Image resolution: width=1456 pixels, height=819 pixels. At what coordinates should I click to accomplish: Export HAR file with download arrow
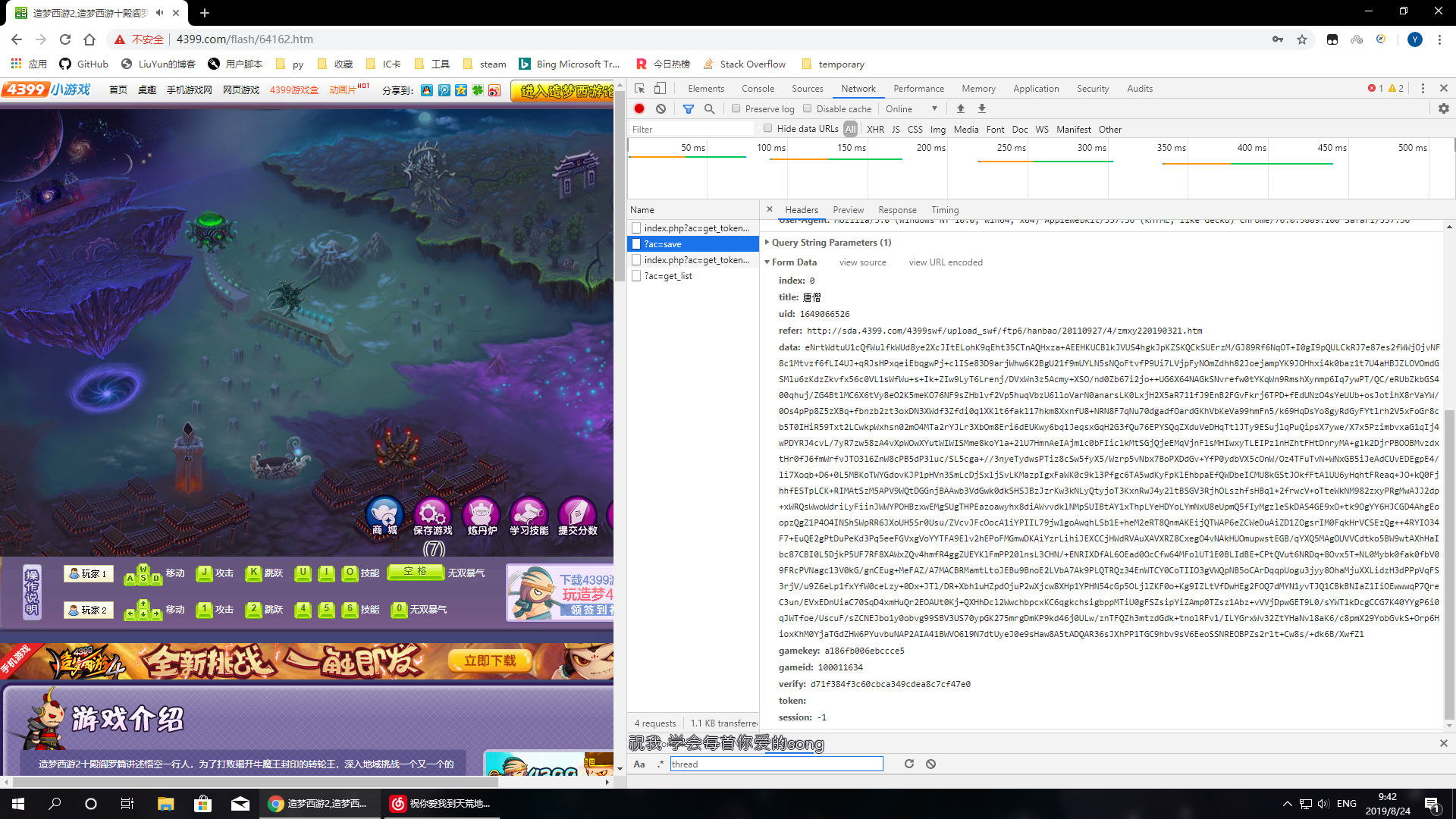982,108
